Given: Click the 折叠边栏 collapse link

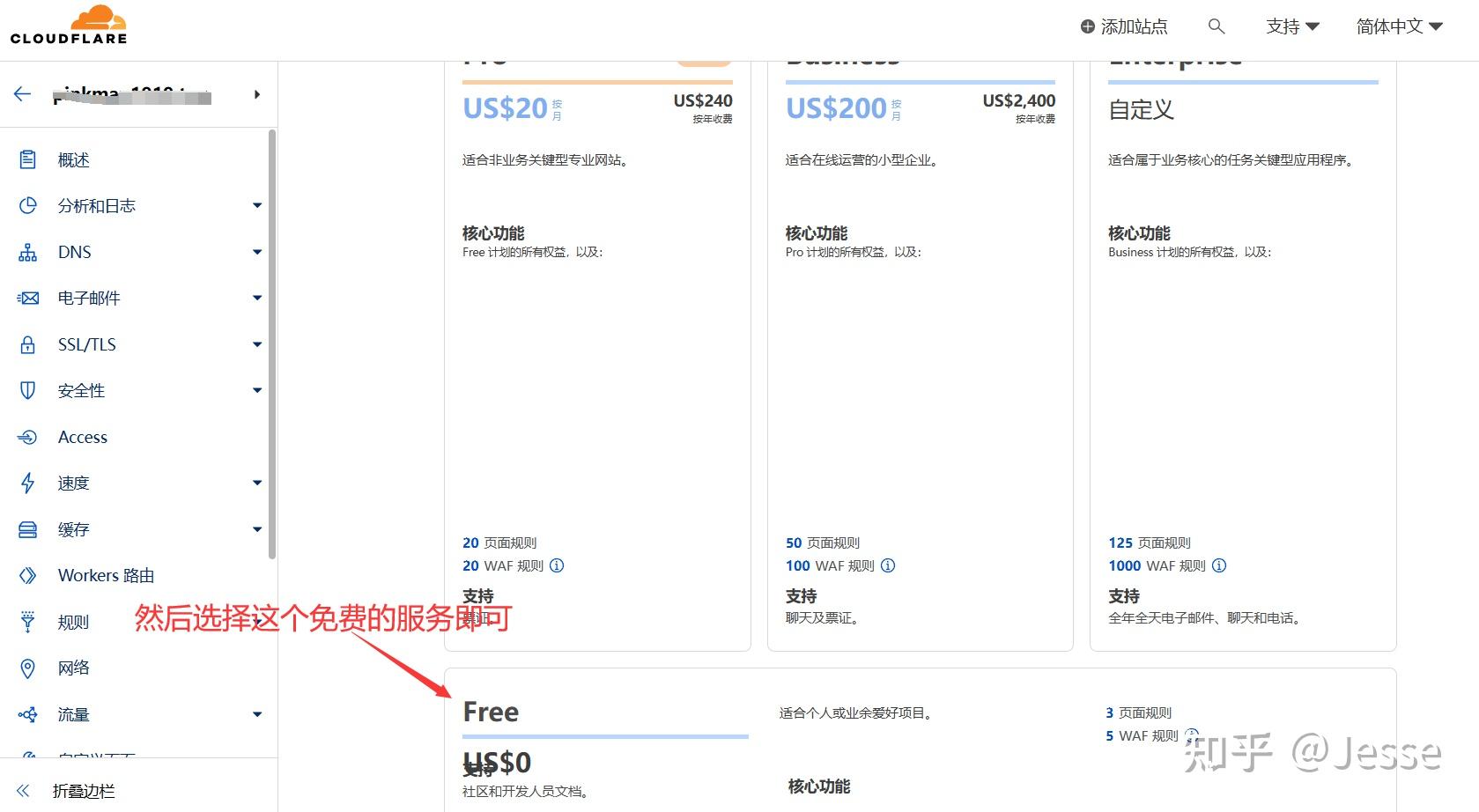Looking at the screenshot, I should (84, 791).
